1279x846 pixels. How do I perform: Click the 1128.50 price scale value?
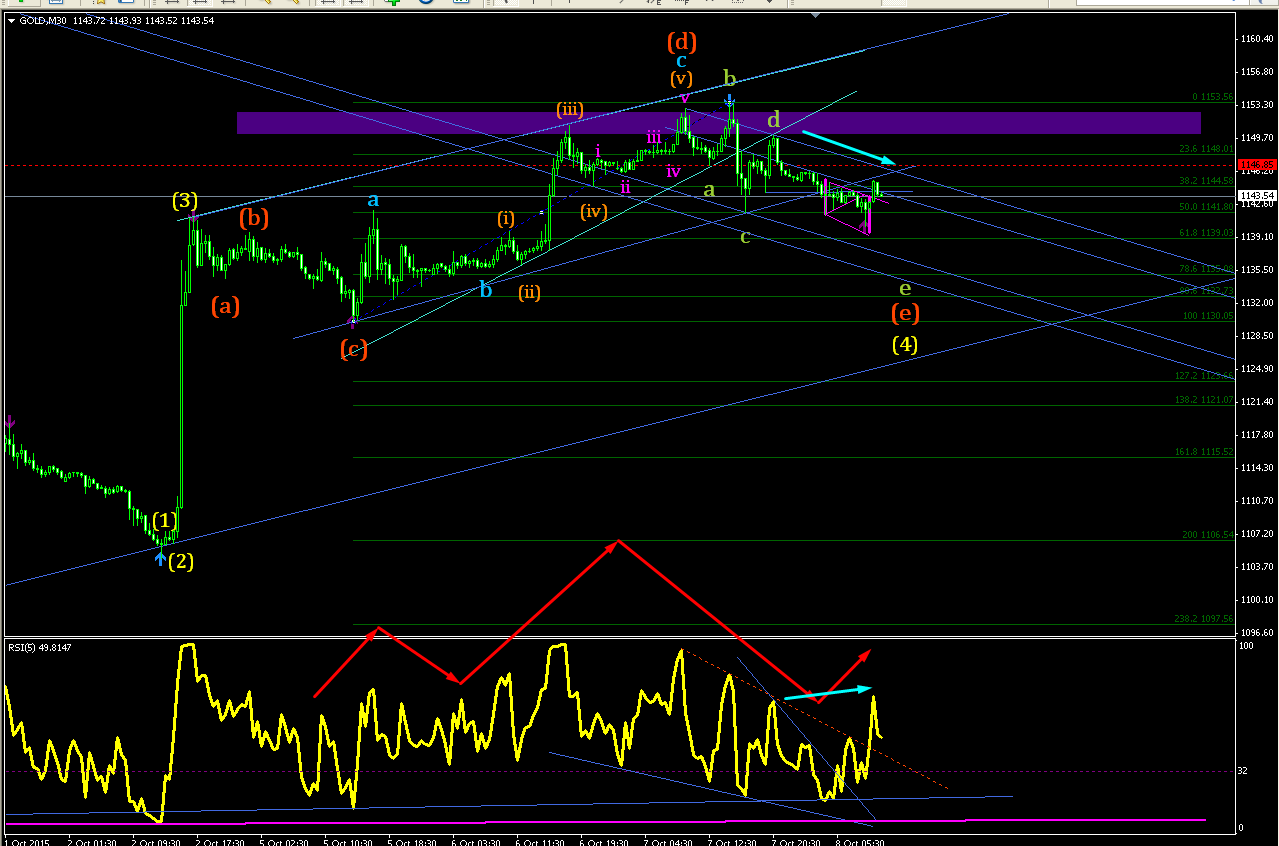click(x=1256, y=335)
